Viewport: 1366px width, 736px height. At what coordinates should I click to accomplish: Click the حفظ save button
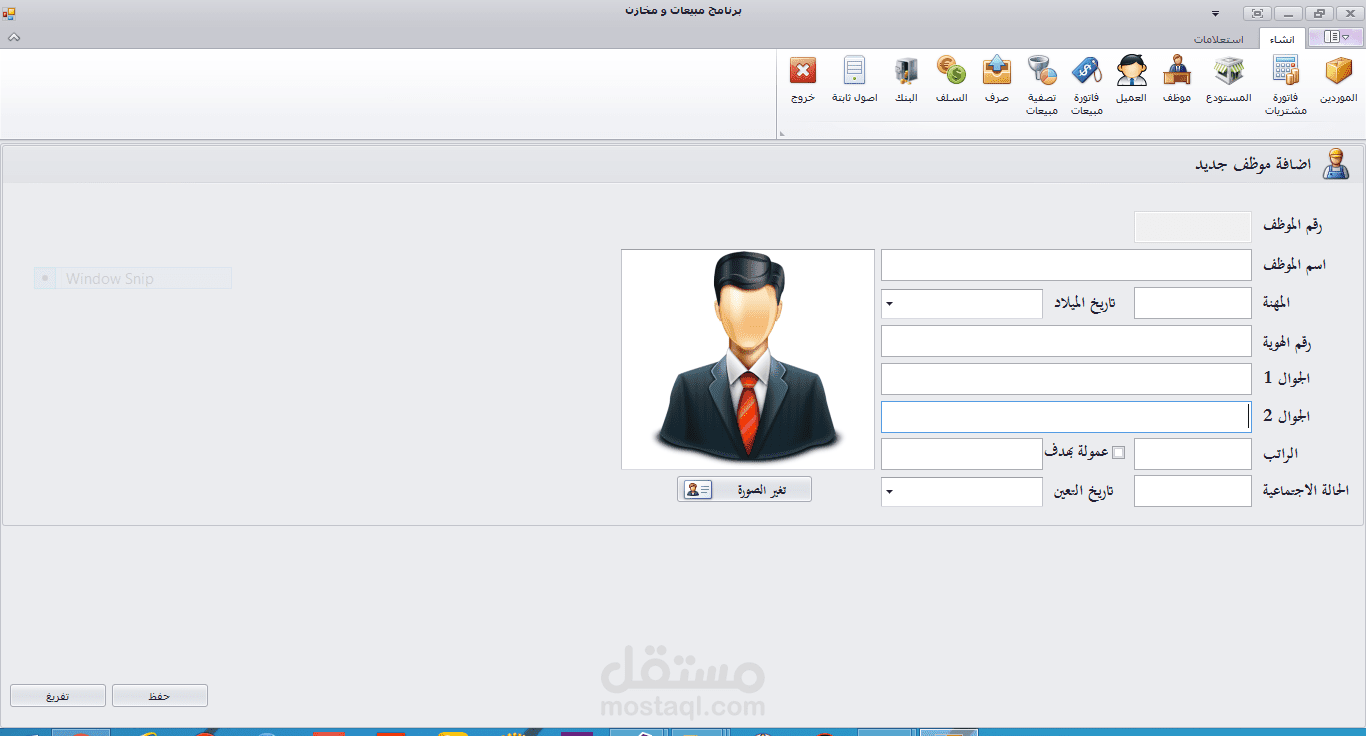pos(160,696)
